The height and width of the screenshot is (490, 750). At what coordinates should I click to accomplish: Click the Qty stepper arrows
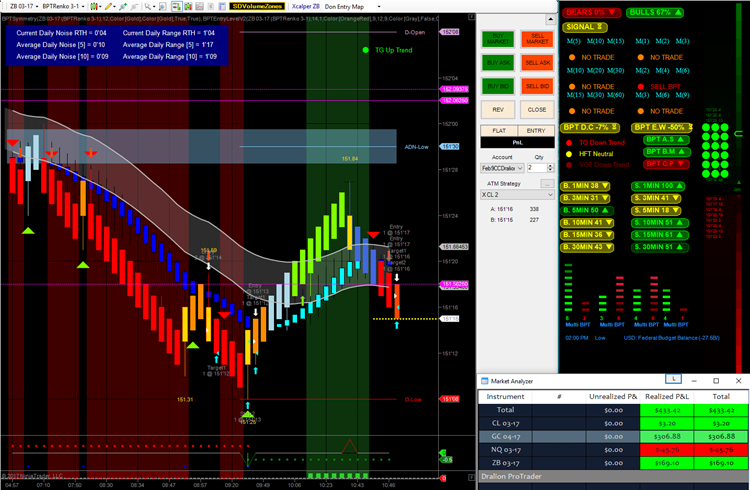(x=551, y=168)
